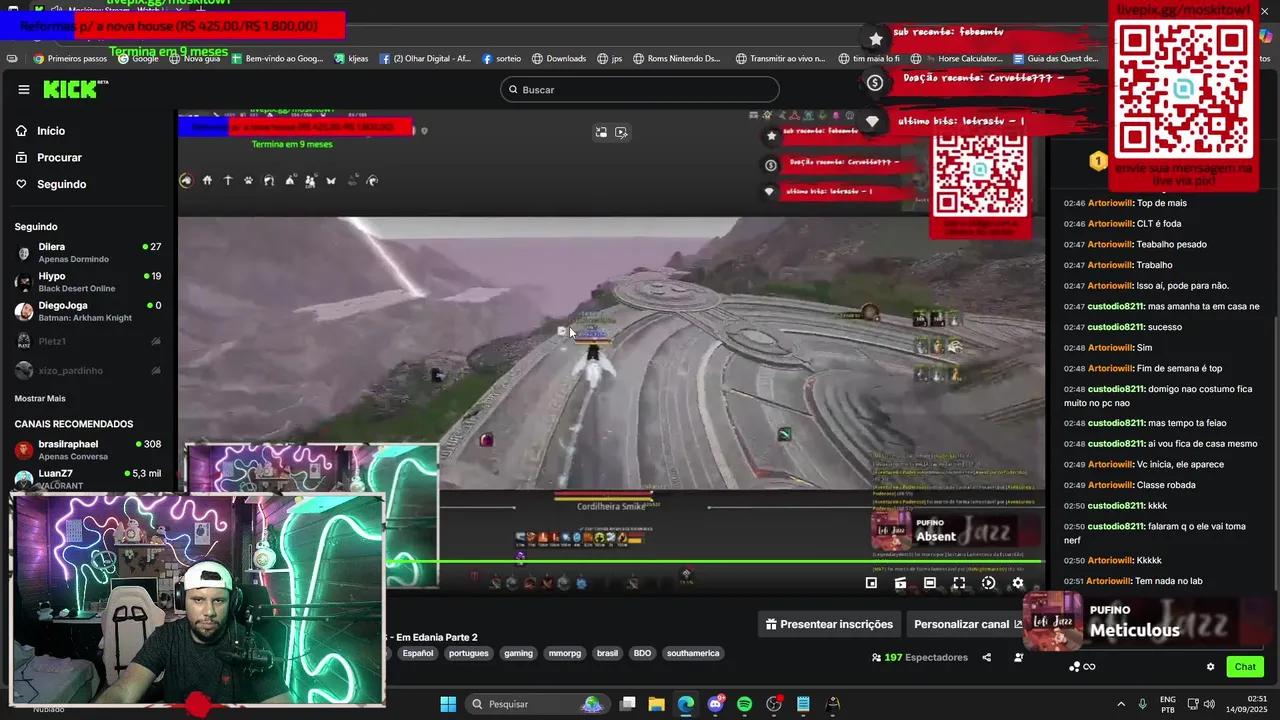The height and width of the screenshot is (720, 1280).
Task: Open offline channel Pletz1
Action: pos(88,341)
